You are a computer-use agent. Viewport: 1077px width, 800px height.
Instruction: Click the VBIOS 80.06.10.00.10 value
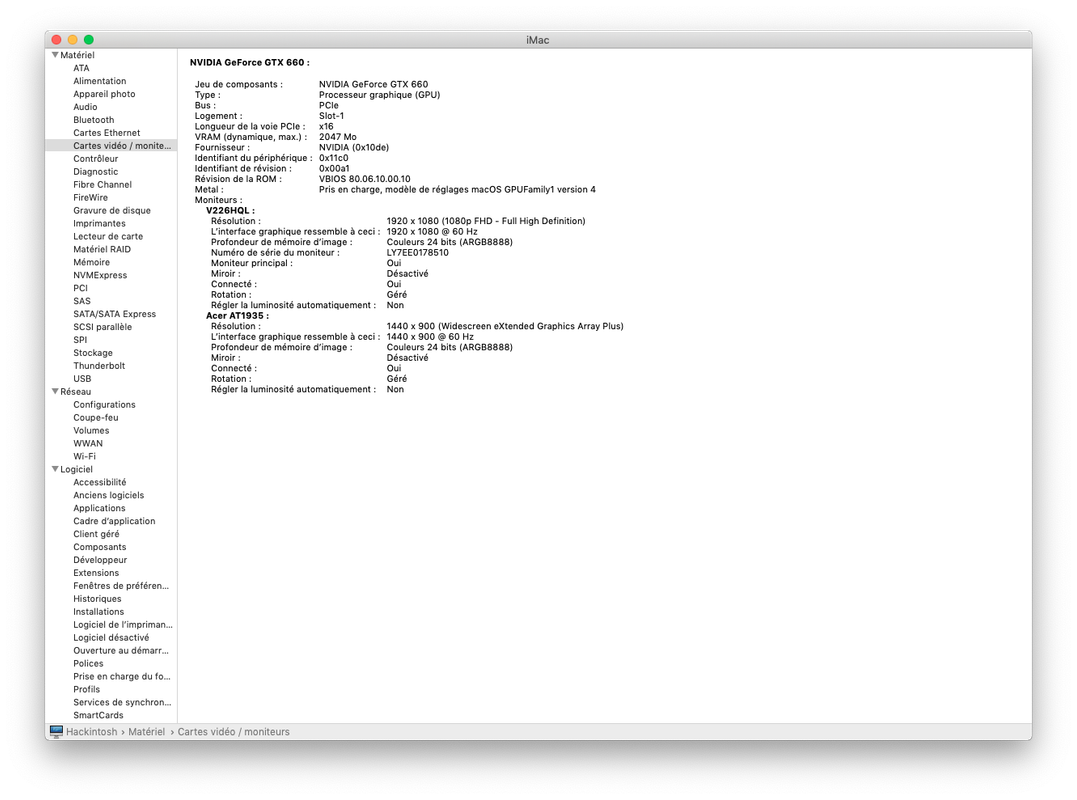[x=365, y=179]
